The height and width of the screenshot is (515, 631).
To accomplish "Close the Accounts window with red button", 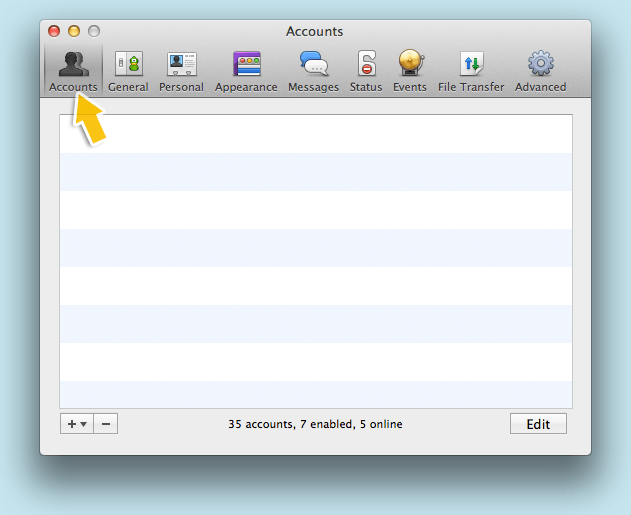I will coord(54,32).
